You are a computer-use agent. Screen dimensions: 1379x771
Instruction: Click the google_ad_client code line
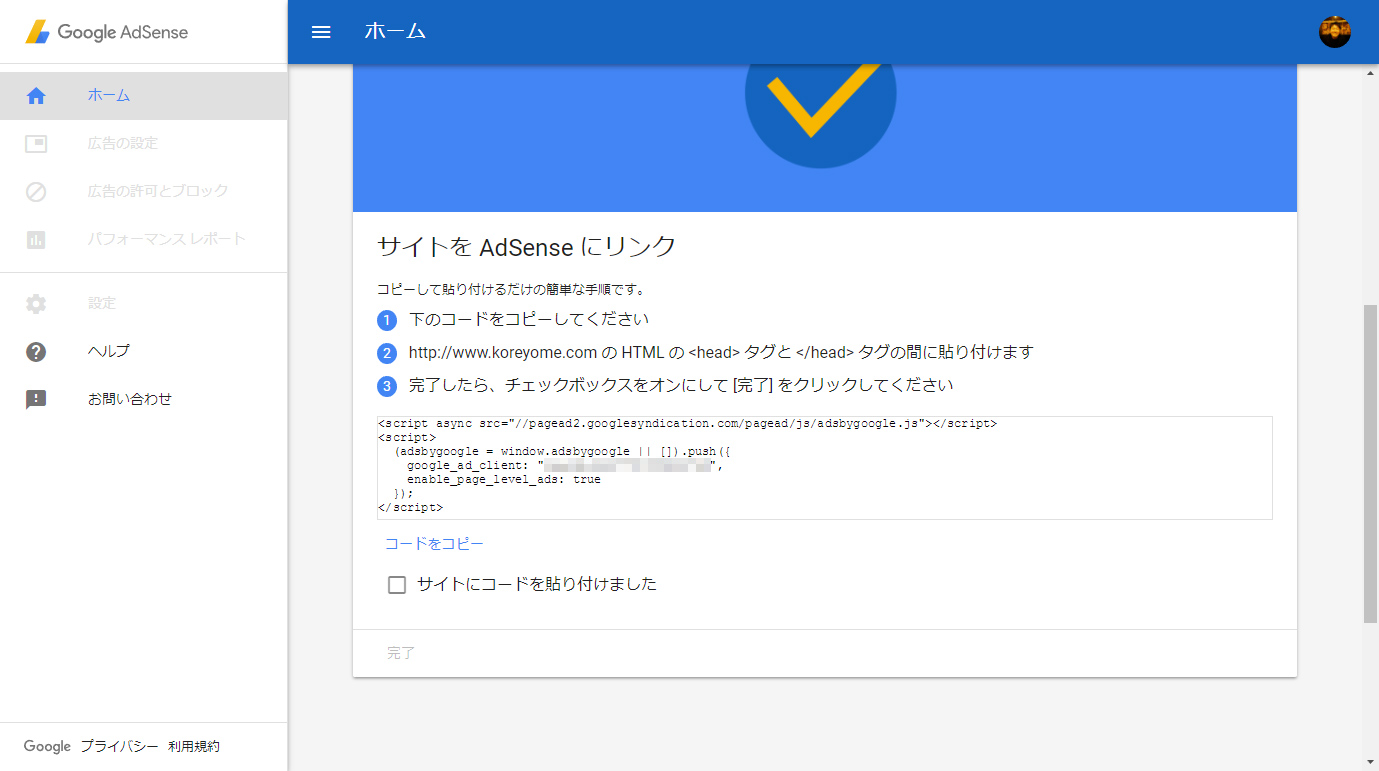[565, 466]
